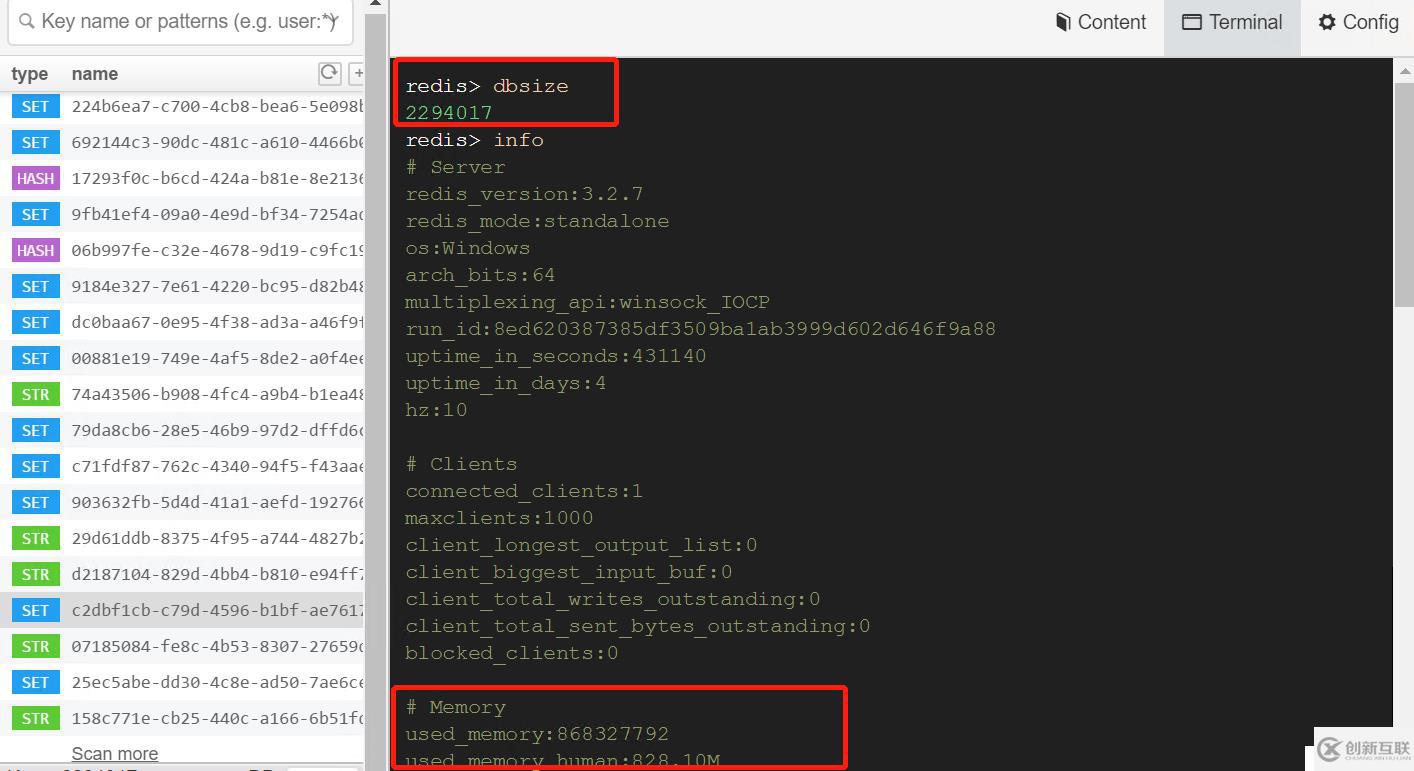Click the '# Clients' section heading
The width and height of the screenshot is (1414, 771).
(x=461, y=464)
